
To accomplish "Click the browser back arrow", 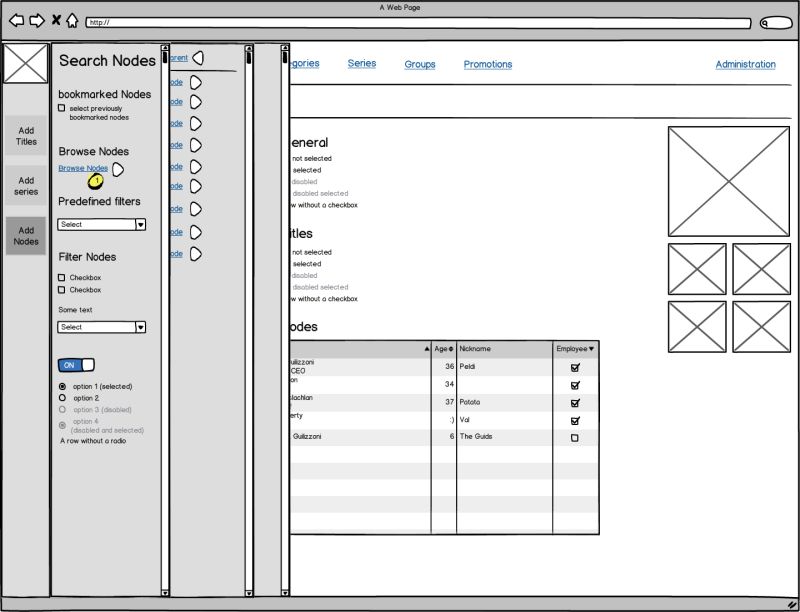I will (x=17, y=20).
